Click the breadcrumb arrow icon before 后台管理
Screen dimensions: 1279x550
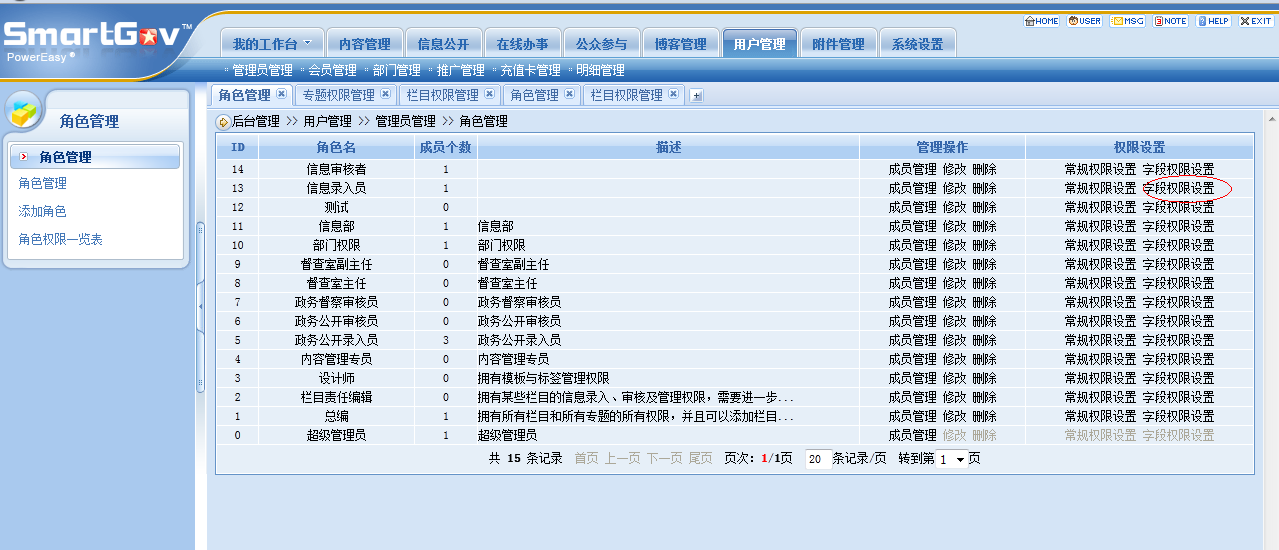coord(223,122)
